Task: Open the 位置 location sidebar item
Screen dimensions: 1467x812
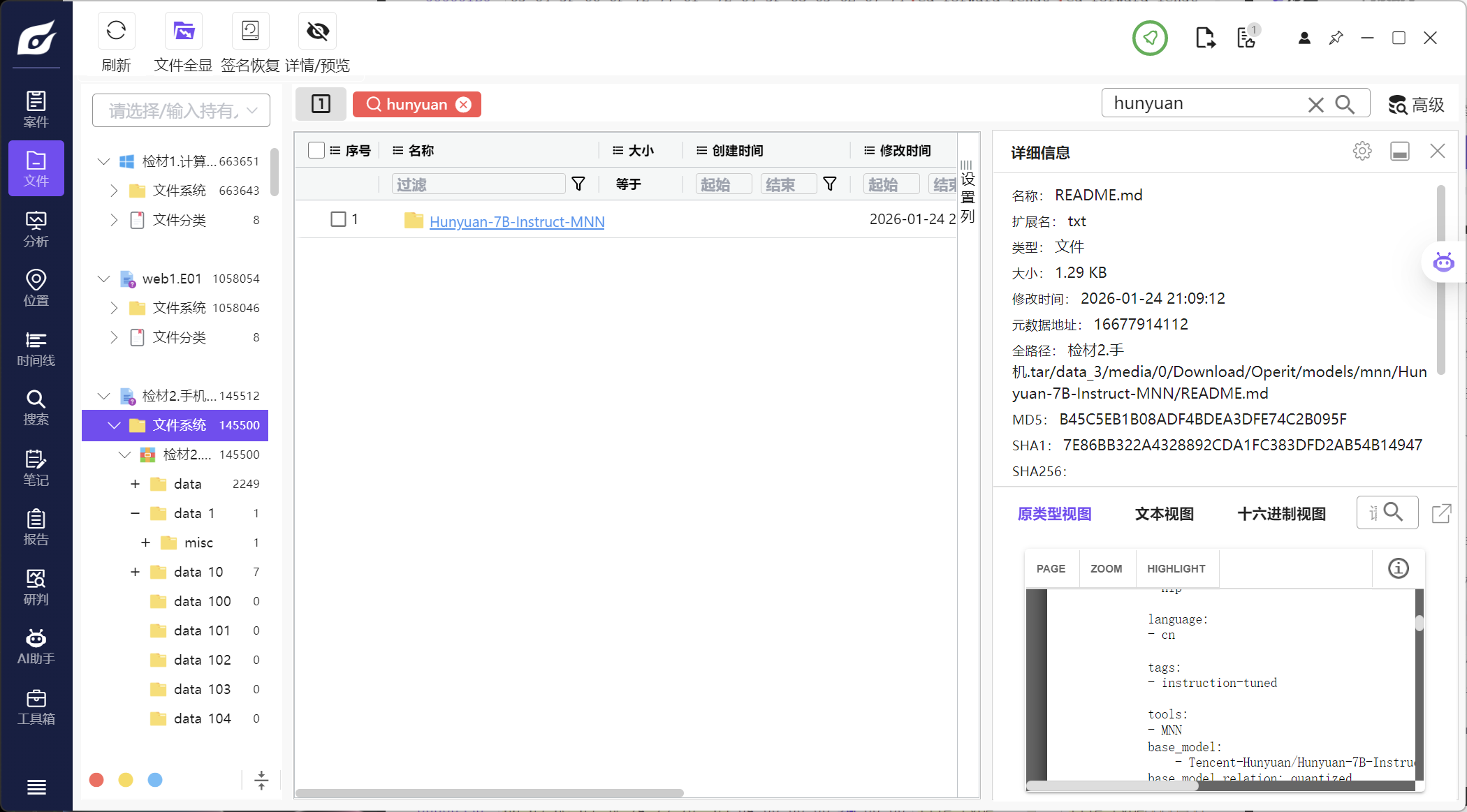Action: pyautogui.click(x=36, y=288)
